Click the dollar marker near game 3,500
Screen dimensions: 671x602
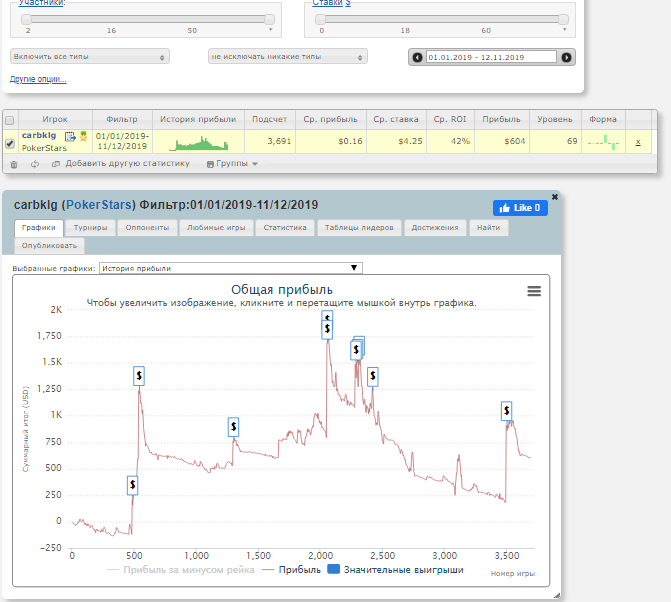pyautogui.click(x=507, y=411)
